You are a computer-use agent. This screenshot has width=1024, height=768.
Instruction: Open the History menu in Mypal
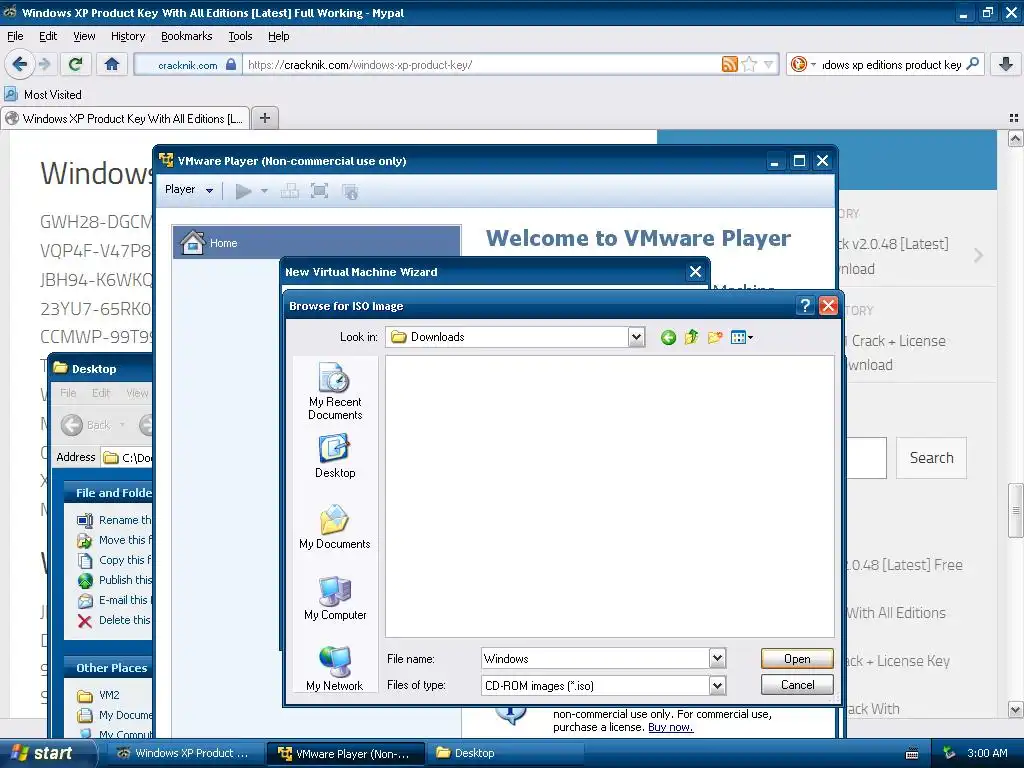128,36
